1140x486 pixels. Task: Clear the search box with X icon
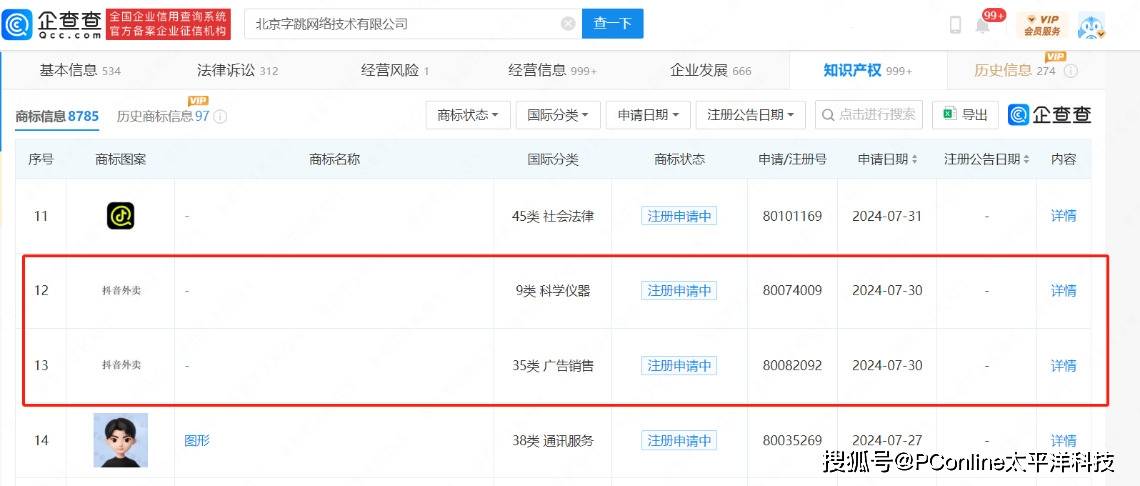point(568,24)
